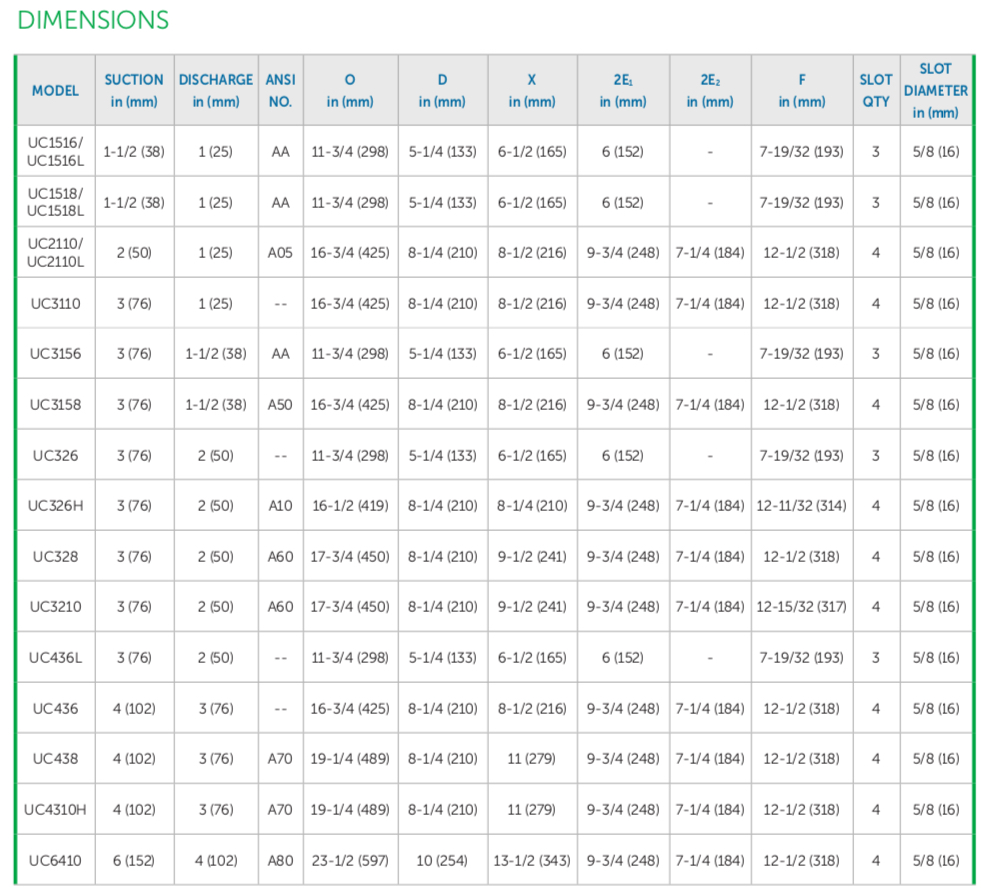Image resolution: width=987 pixels, height=891 pixels.
Task: Click the ANSI NO. column header
Action: (x=280, y=90)
